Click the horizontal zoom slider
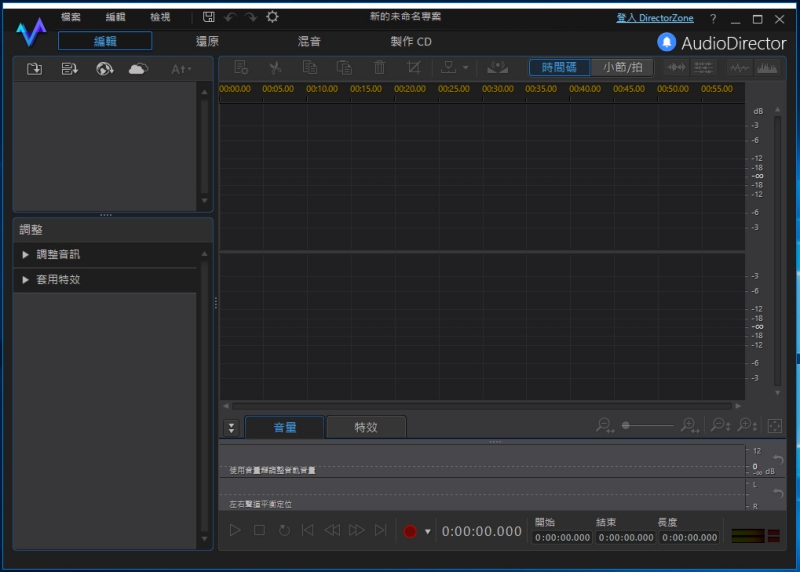The image size is (800, 572). [x=647, y=425]
